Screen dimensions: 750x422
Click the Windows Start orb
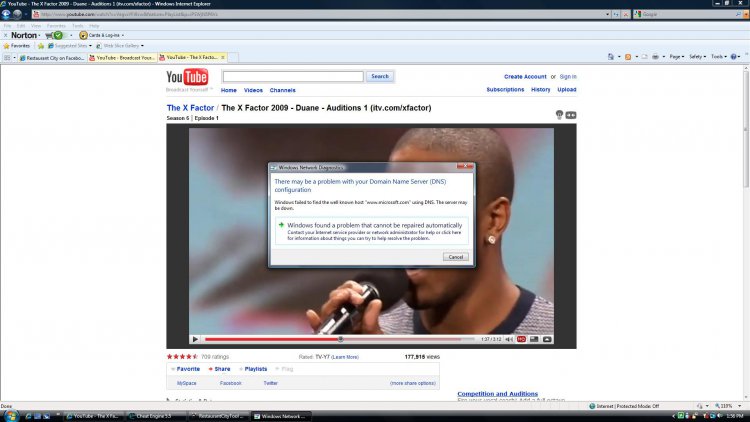pos(11,416)
